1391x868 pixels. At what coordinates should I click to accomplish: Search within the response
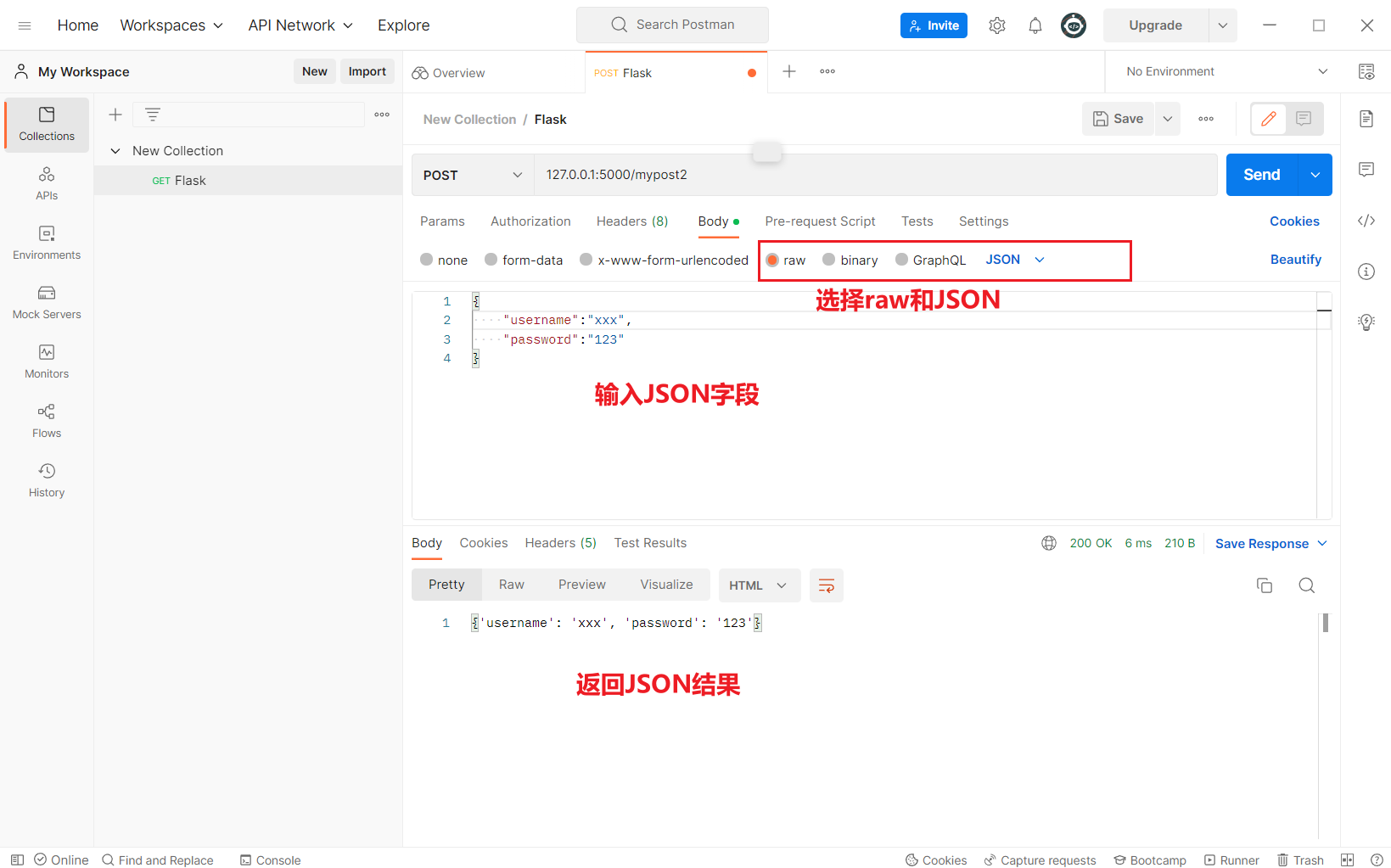click(1307, 585)
